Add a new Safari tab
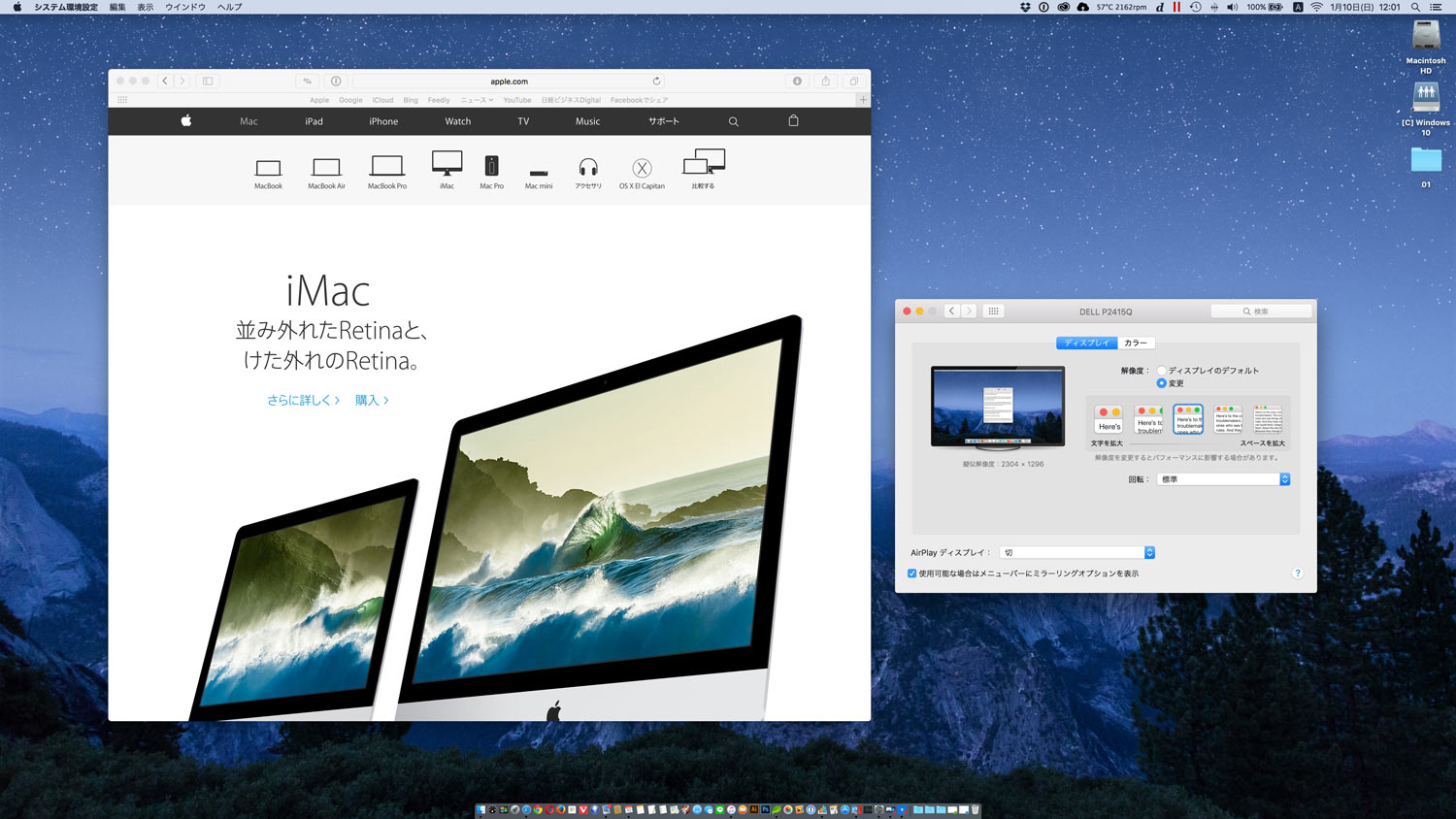 click(863, 100)
